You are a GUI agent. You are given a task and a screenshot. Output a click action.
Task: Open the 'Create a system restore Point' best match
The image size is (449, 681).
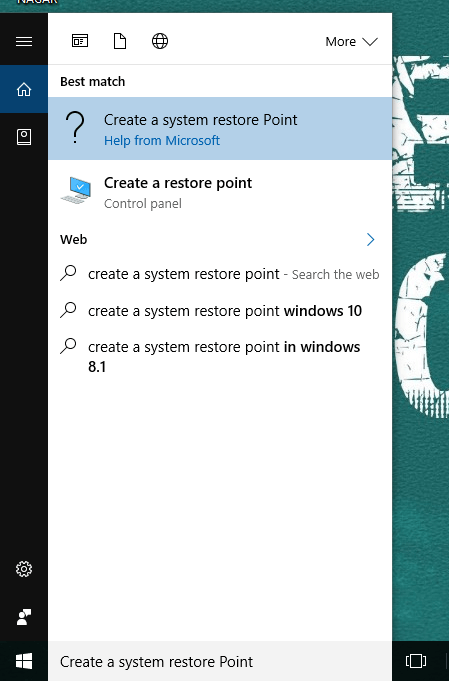[x=220, y=129]
